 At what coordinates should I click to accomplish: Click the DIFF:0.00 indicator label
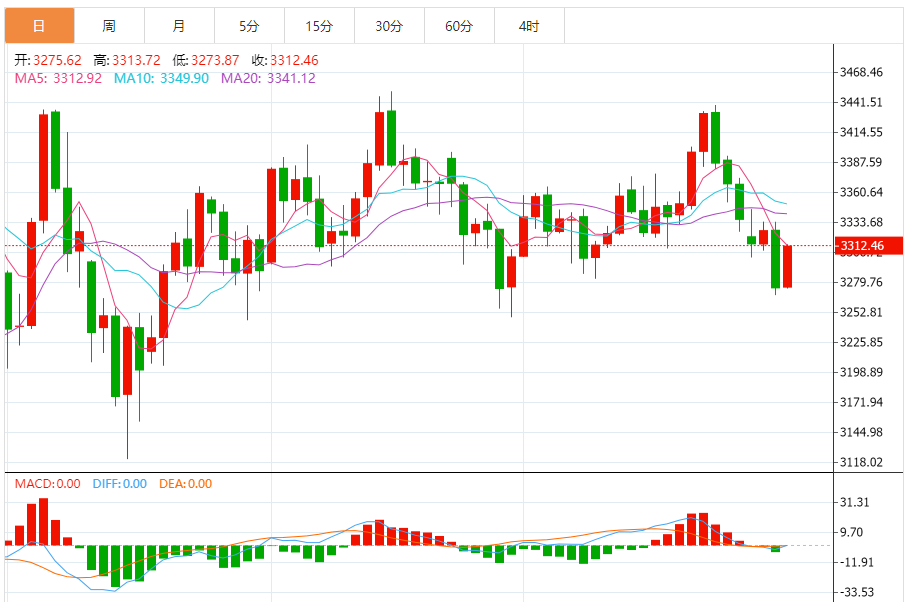(x=120, y=484)
